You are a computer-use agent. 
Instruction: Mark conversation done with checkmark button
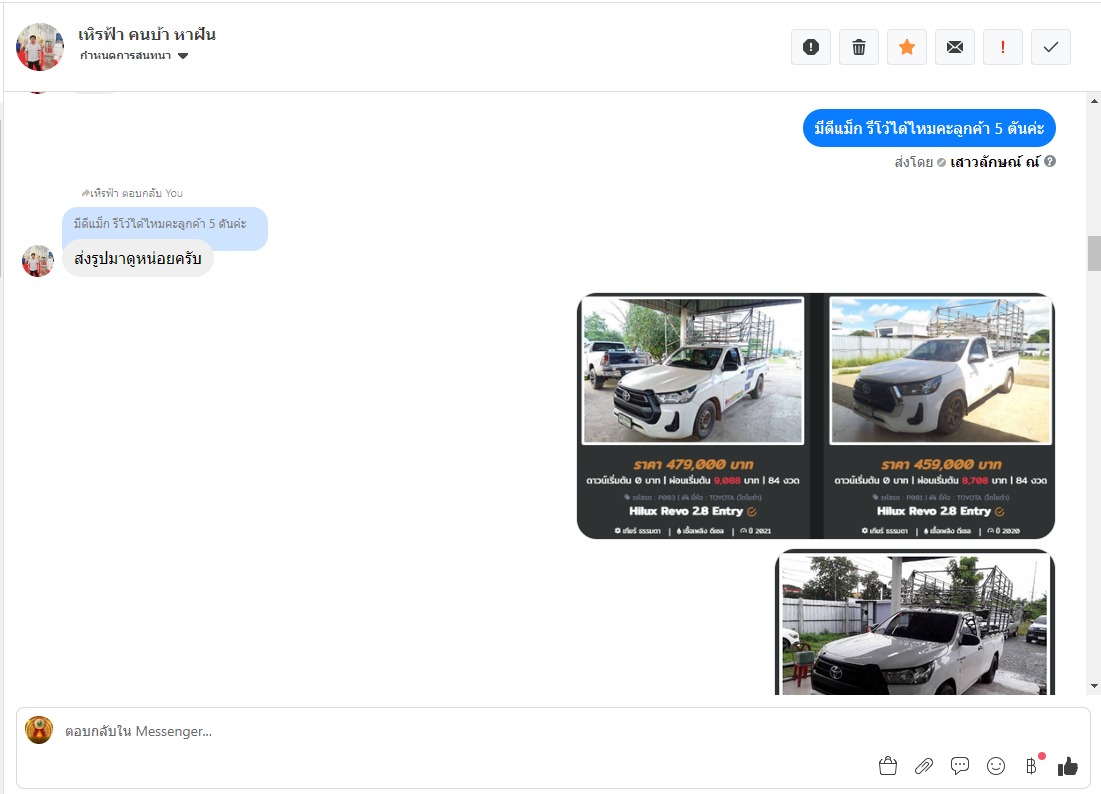pyautogui.click(x=1051, y=47)
